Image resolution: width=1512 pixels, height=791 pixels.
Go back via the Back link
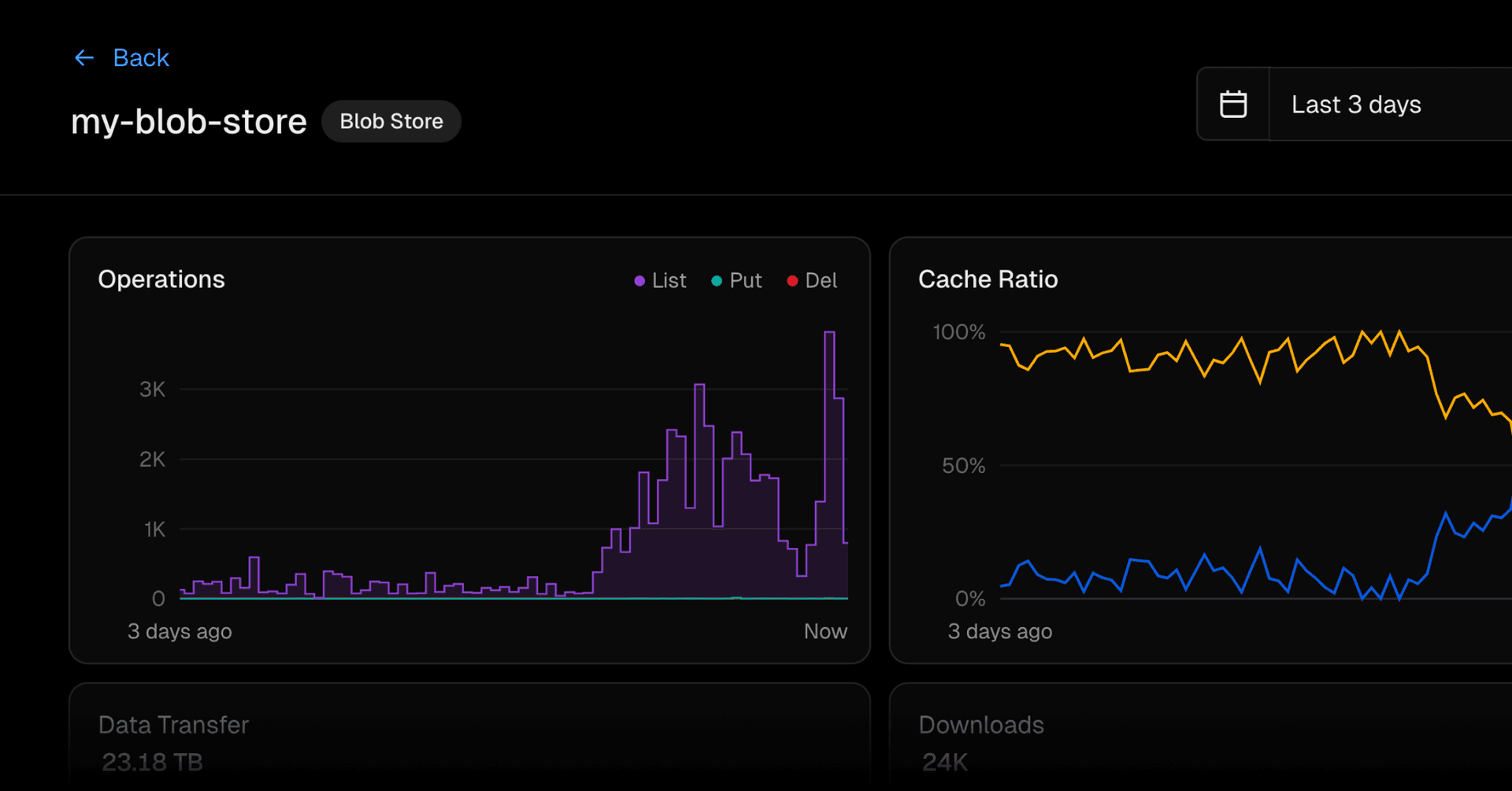click(x=140, y=58)
